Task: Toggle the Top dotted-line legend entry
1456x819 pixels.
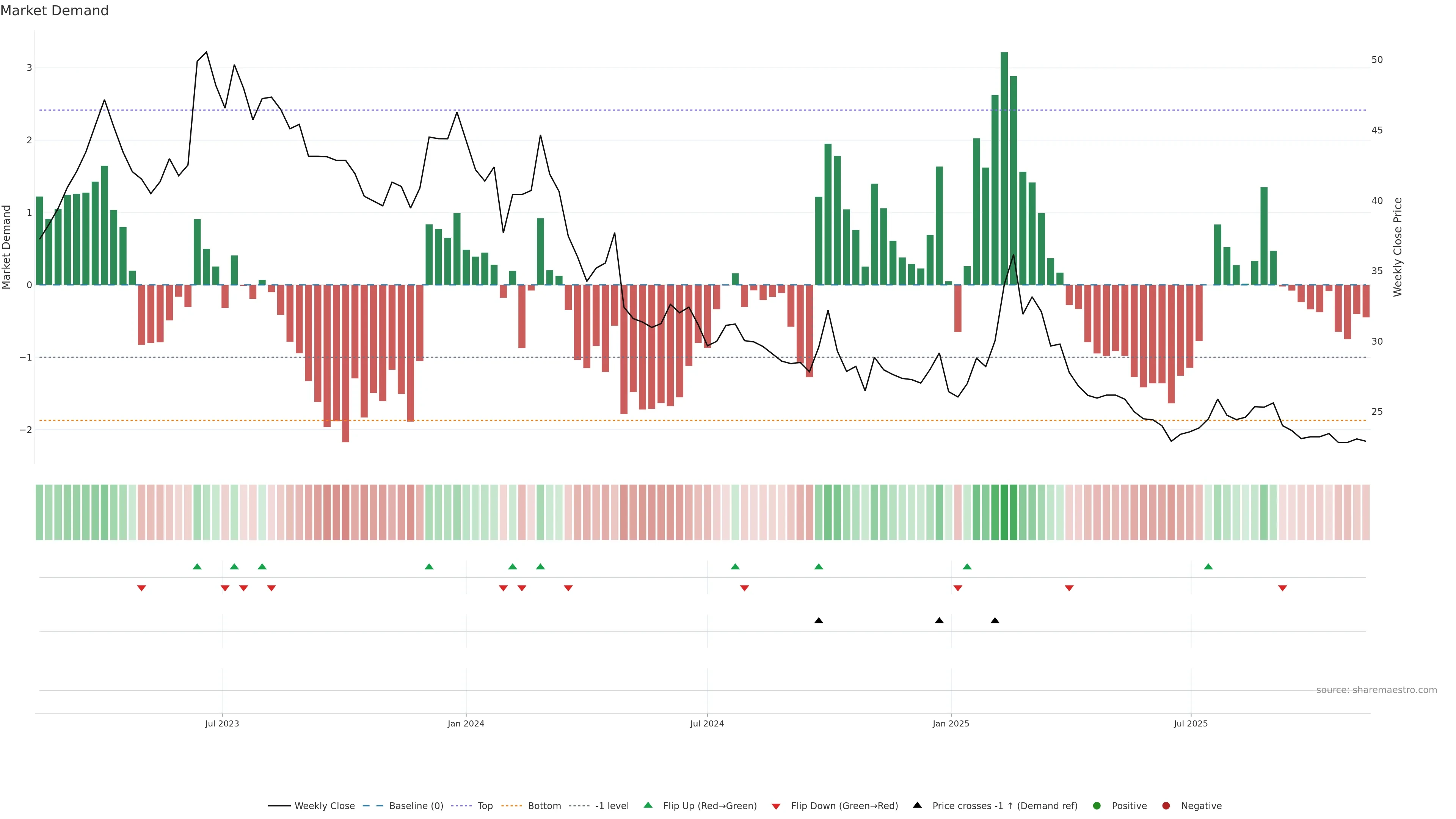Action: click(x=485, y=806)
